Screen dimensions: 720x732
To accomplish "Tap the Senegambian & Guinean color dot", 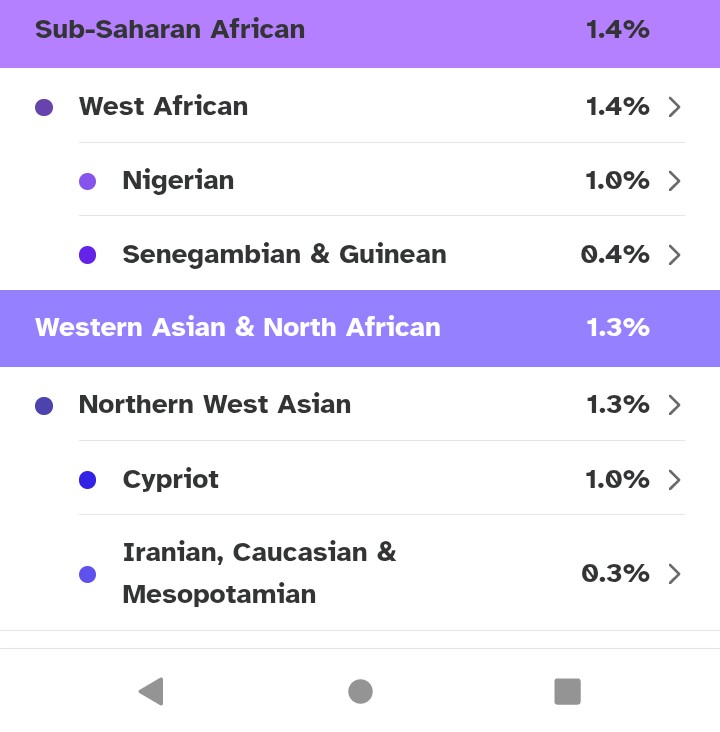I will (x=88, y=255).
